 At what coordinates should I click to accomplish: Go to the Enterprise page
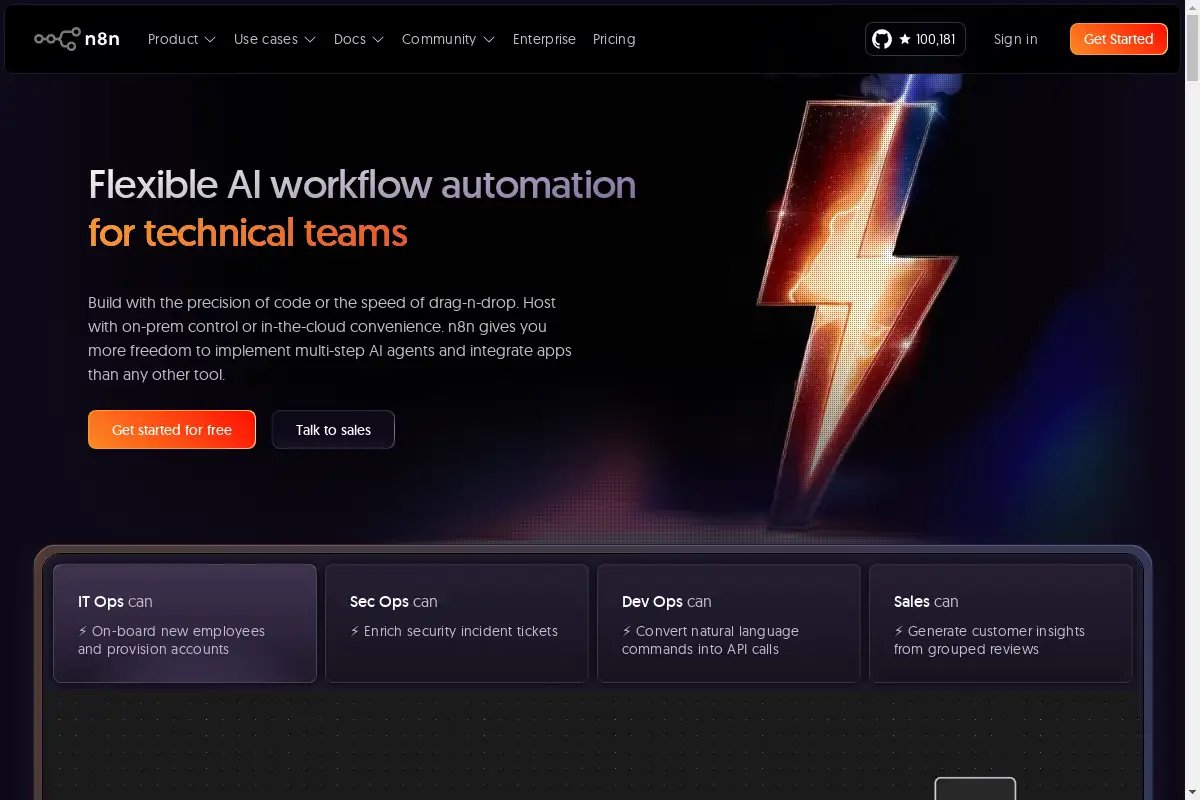544,39
